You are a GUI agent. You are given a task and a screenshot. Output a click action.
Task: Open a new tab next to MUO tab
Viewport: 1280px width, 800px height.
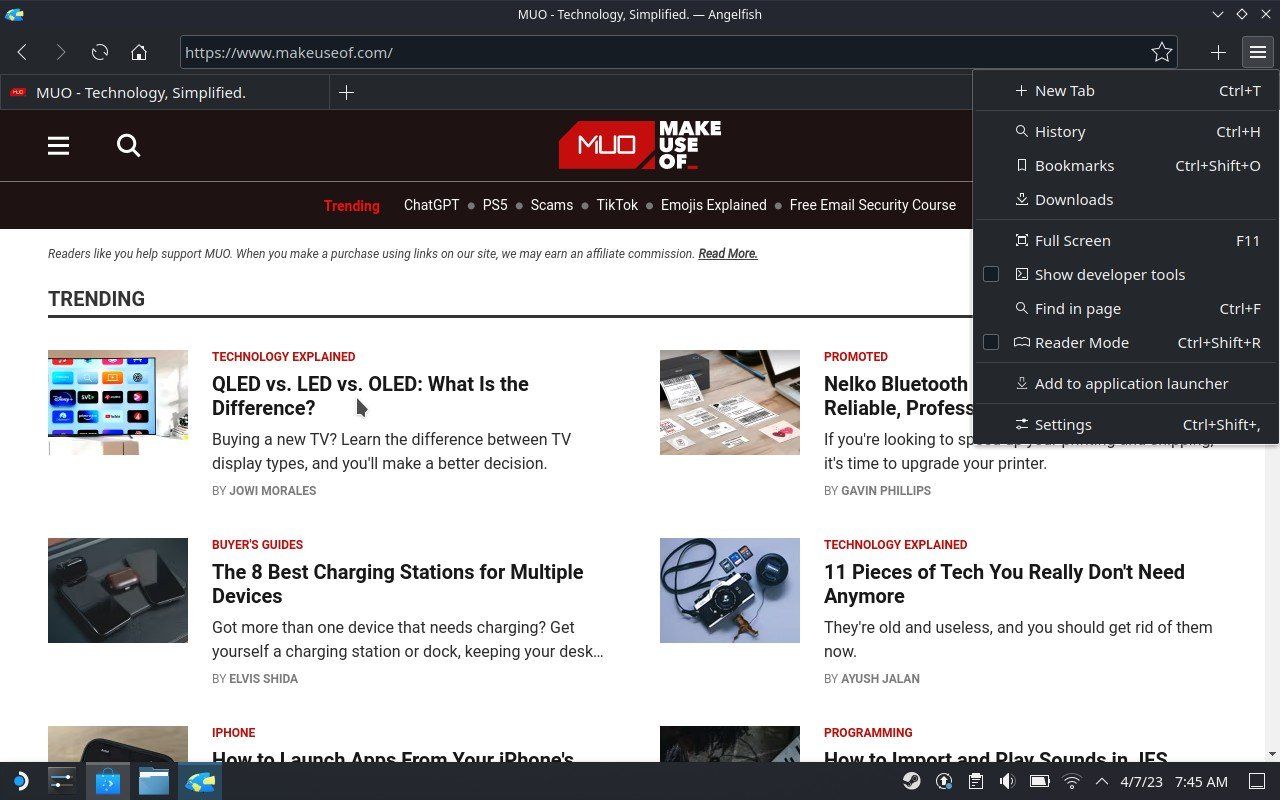point(346,92)
